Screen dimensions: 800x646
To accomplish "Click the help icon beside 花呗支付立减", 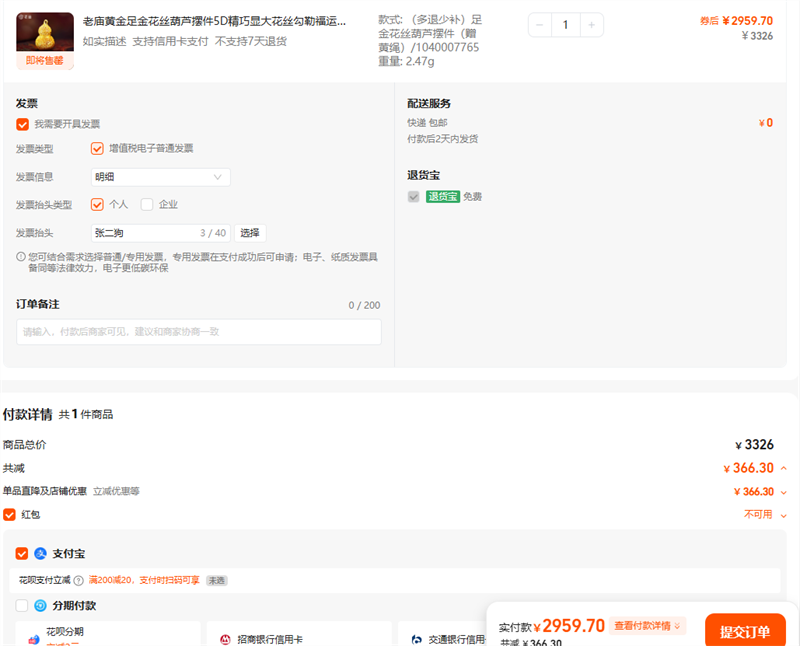I will [x=78, y=581].
